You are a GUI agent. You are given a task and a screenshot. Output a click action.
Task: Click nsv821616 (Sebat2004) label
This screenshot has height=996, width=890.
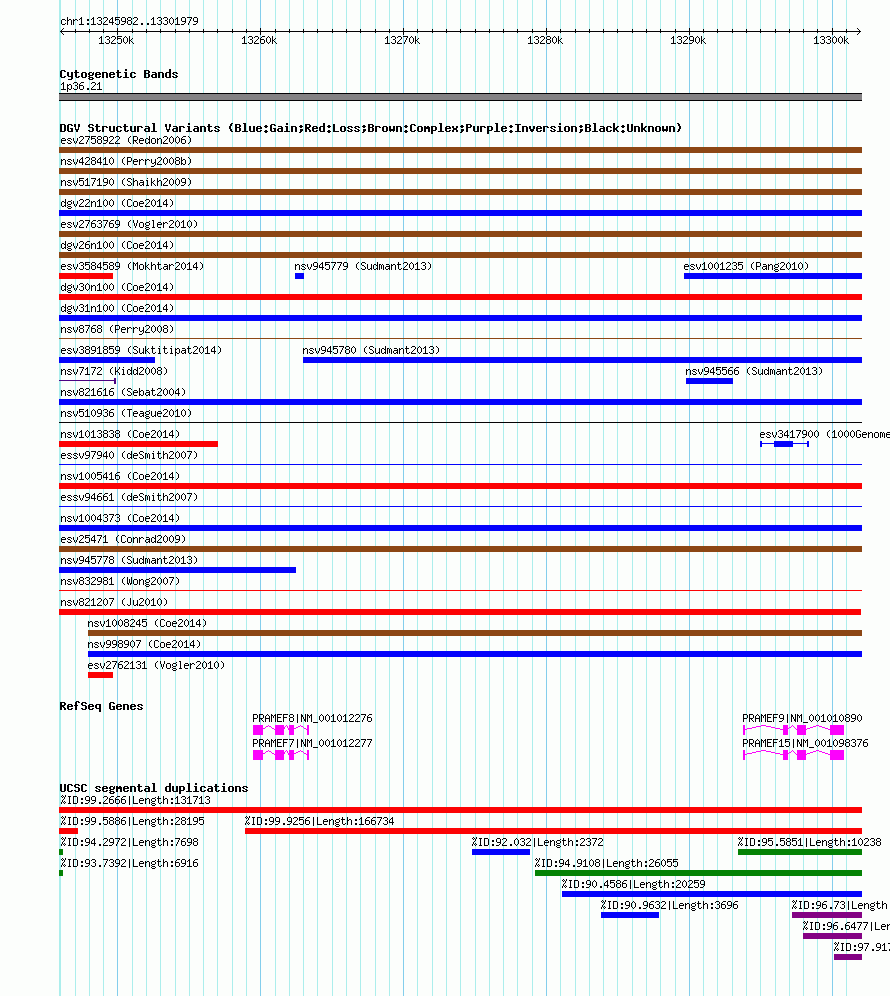tap(123, 392)
